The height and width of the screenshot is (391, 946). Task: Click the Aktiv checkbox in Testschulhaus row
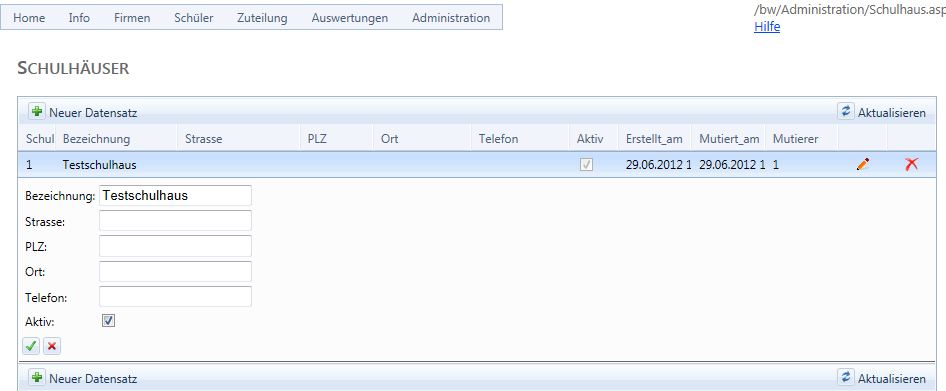(586, 164)
